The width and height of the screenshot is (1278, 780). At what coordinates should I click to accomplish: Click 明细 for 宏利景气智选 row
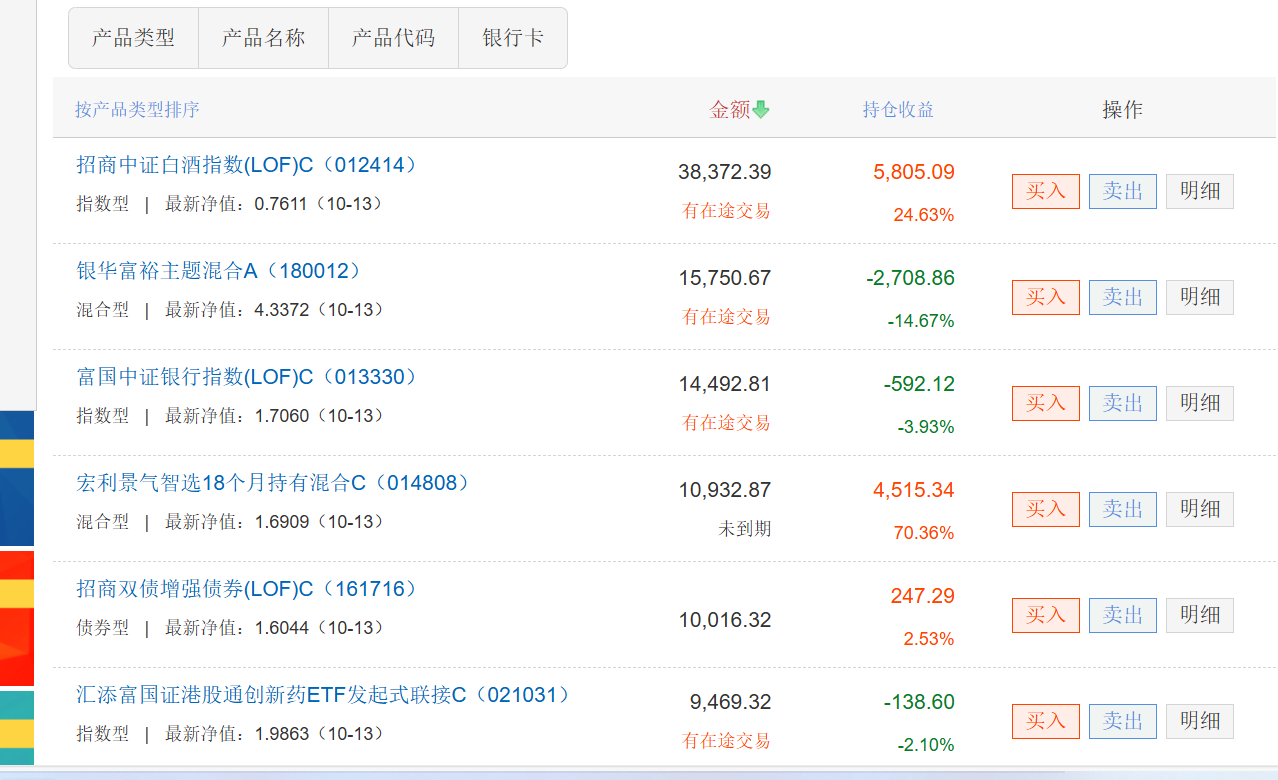(x=1200, y=509)
